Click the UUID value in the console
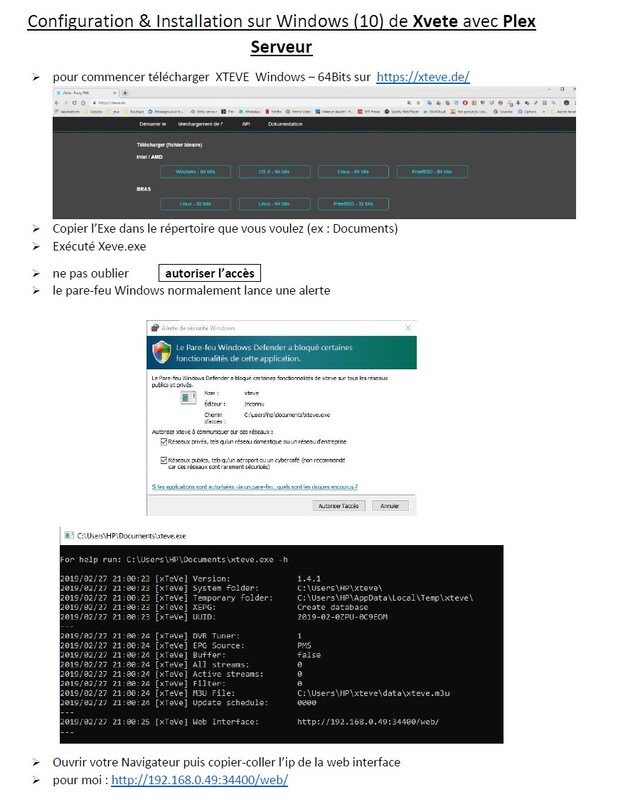Viewport: 623px width, 802px height. point(342,617)
